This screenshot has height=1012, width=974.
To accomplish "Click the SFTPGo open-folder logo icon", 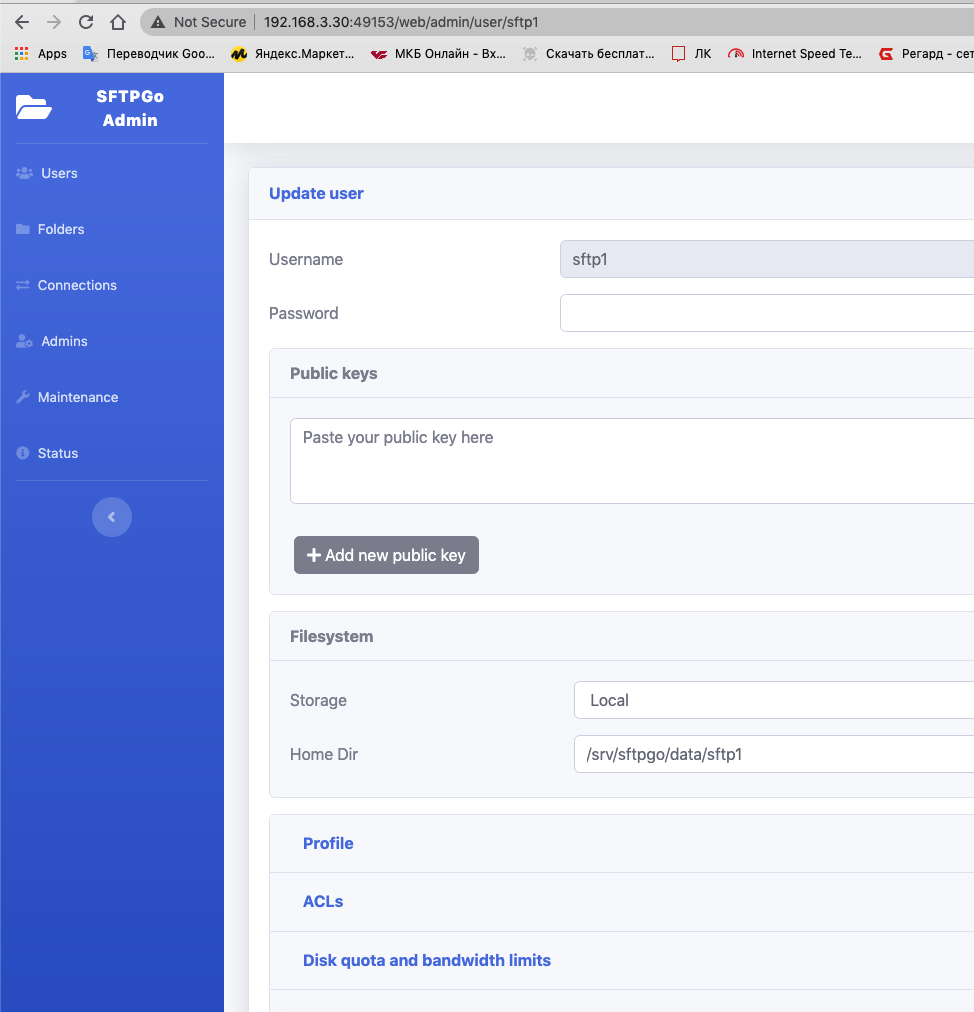I will pyautogui.click(x=34, y=107).
